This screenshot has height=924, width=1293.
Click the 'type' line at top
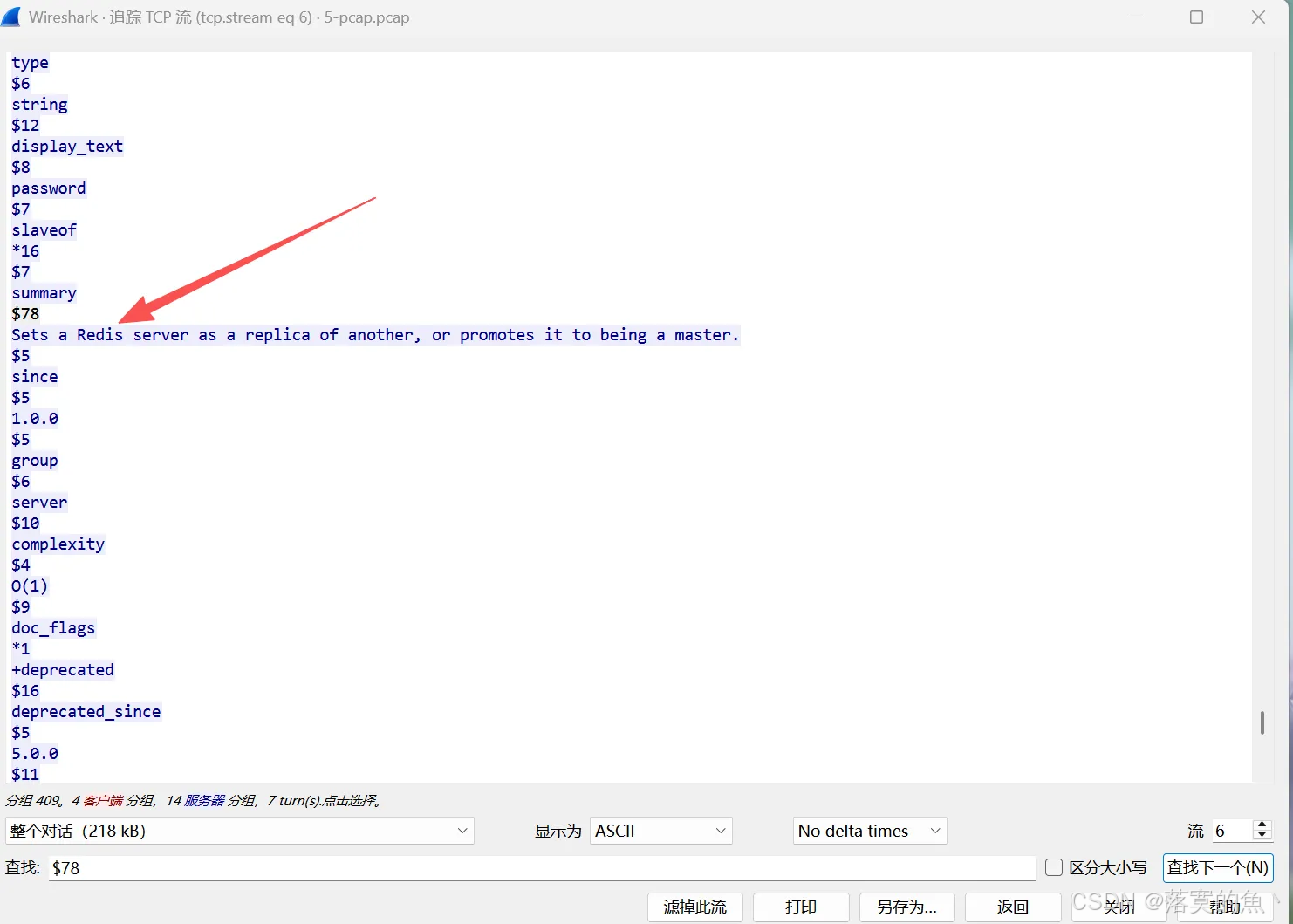pyautogui.click(x=30, y=63)
